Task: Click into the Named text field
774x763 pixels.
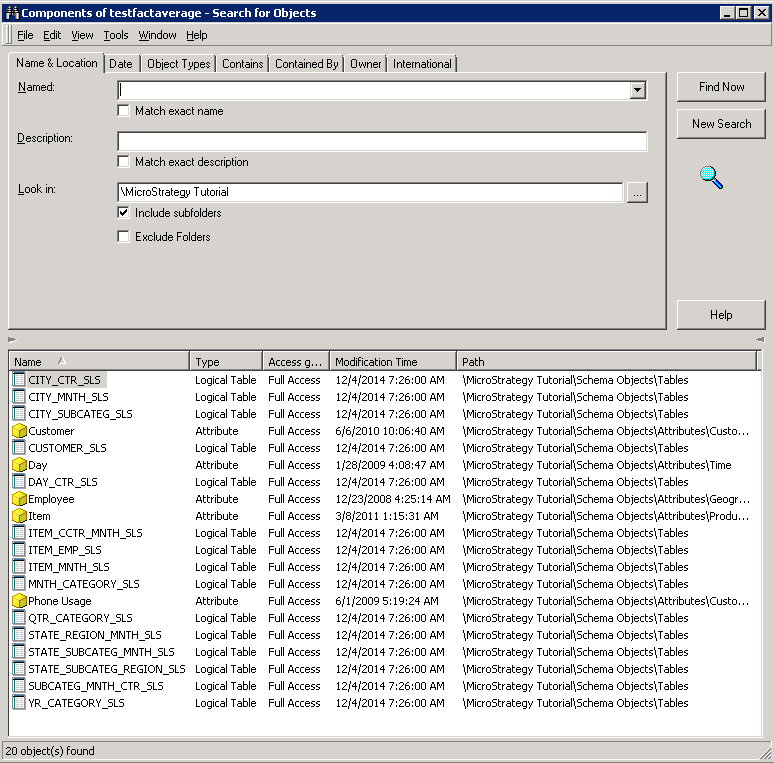Action: click(x=374, y=90)
